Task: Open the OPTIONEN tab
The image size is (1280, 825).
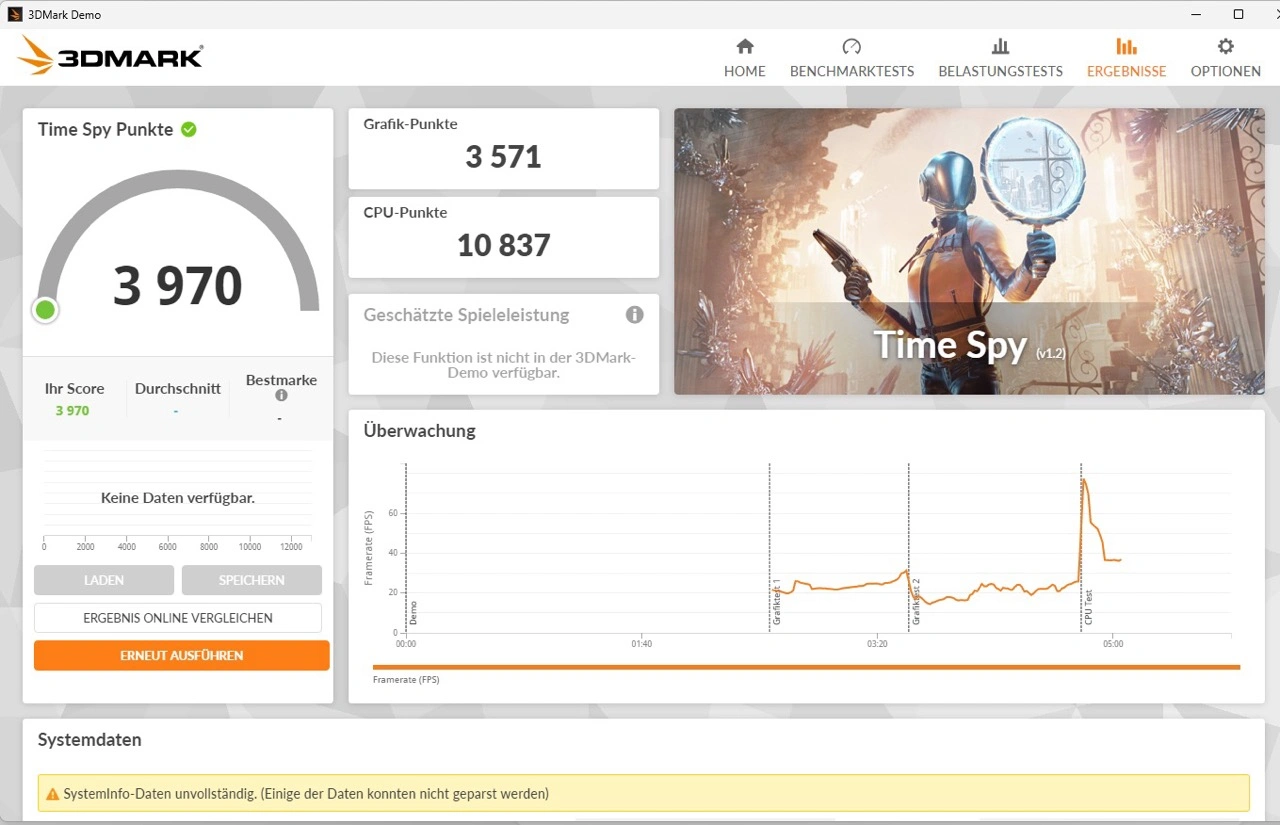Action: coord(1225,58)
